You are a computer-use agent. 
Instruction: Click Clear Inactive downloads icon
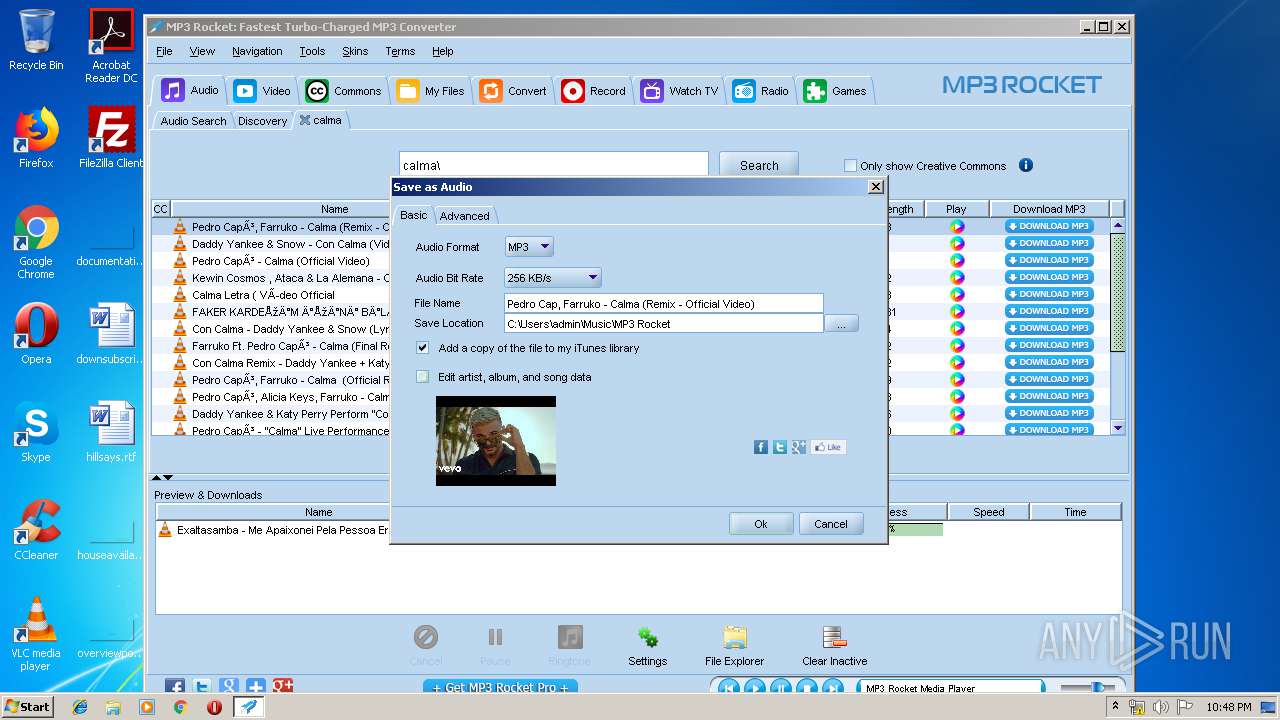(834, 646)
